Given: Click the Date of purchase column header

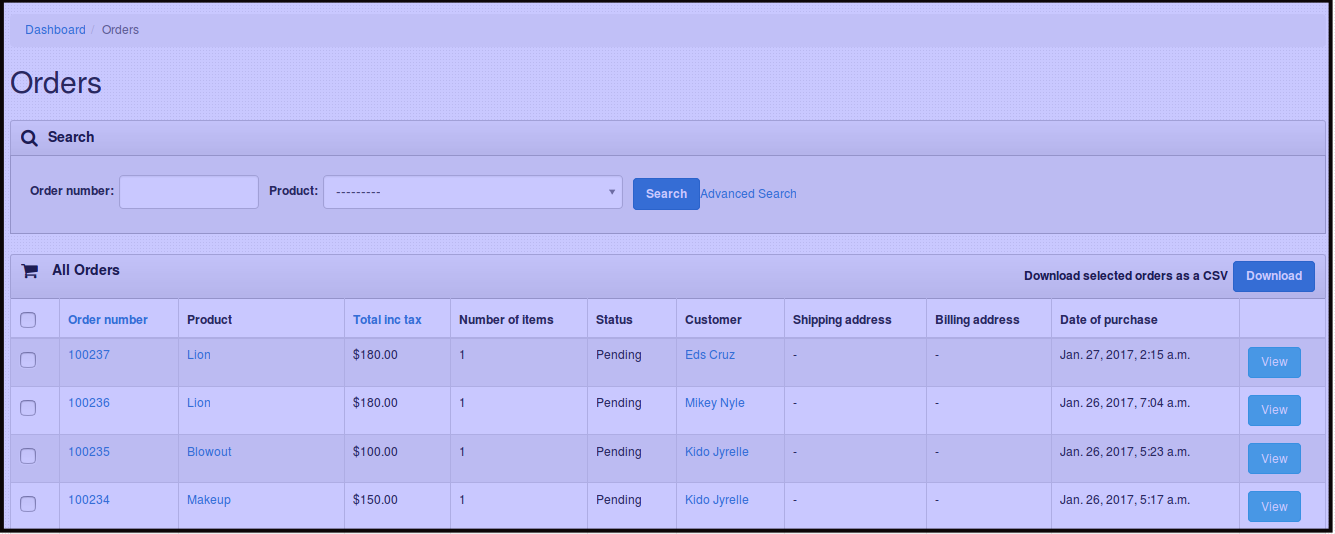Looking at the screenshot, I should pos(1109,320).
